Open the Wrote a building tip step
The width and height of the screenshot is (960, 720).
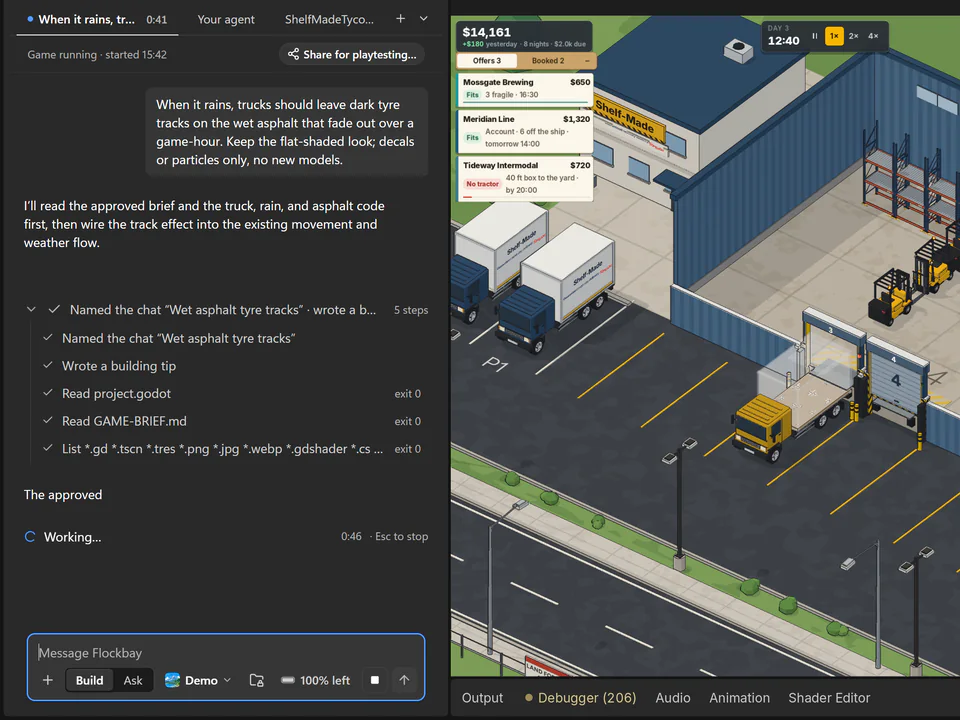click(x=231, y=366)
